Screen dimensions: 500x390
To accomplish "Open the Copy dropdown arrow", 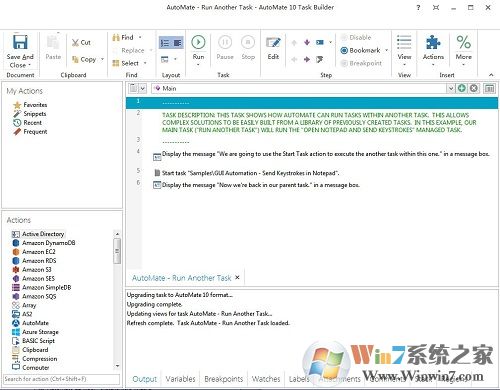I will (x=102, y=59).
